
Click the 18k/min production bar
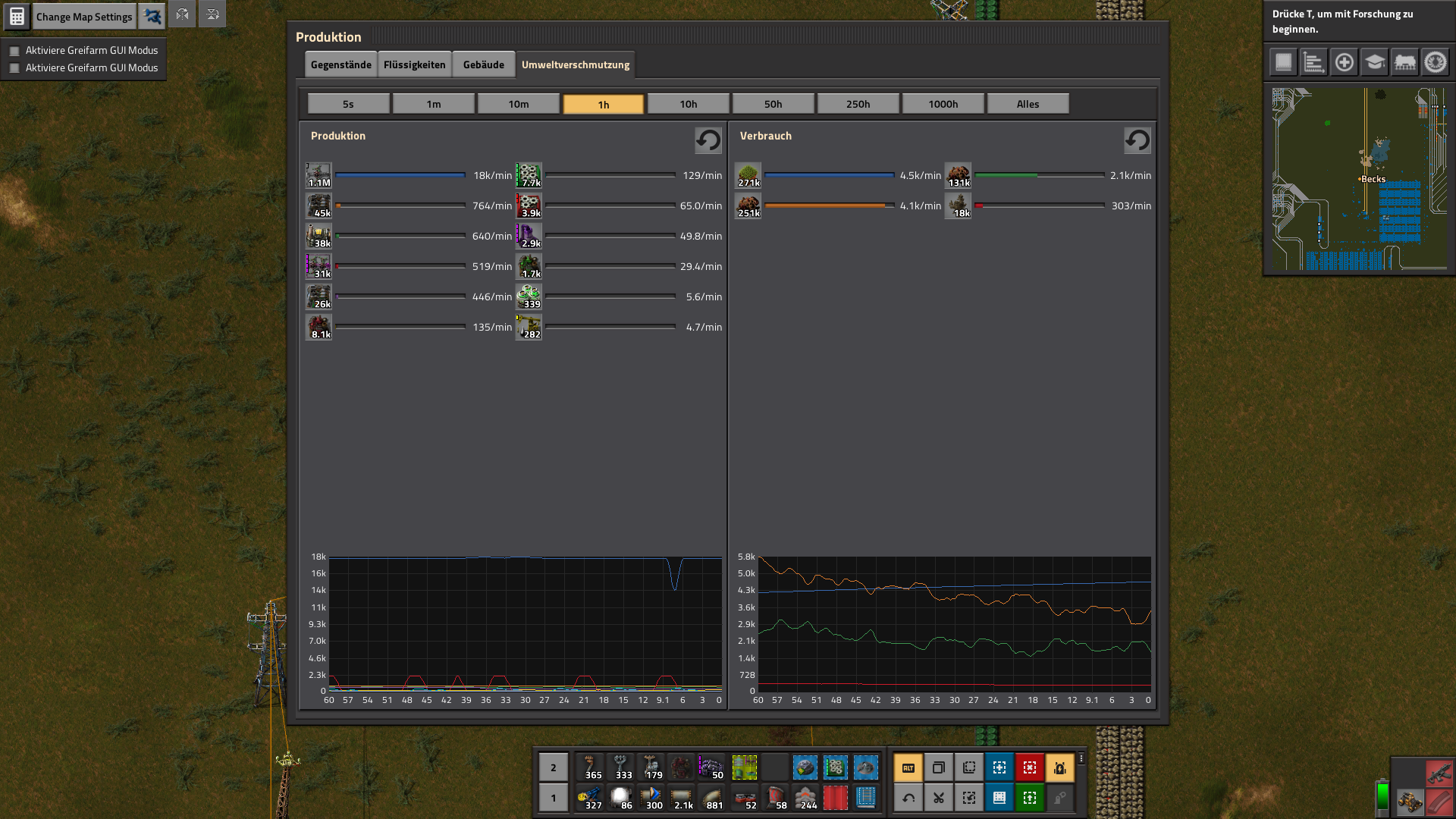400,175
